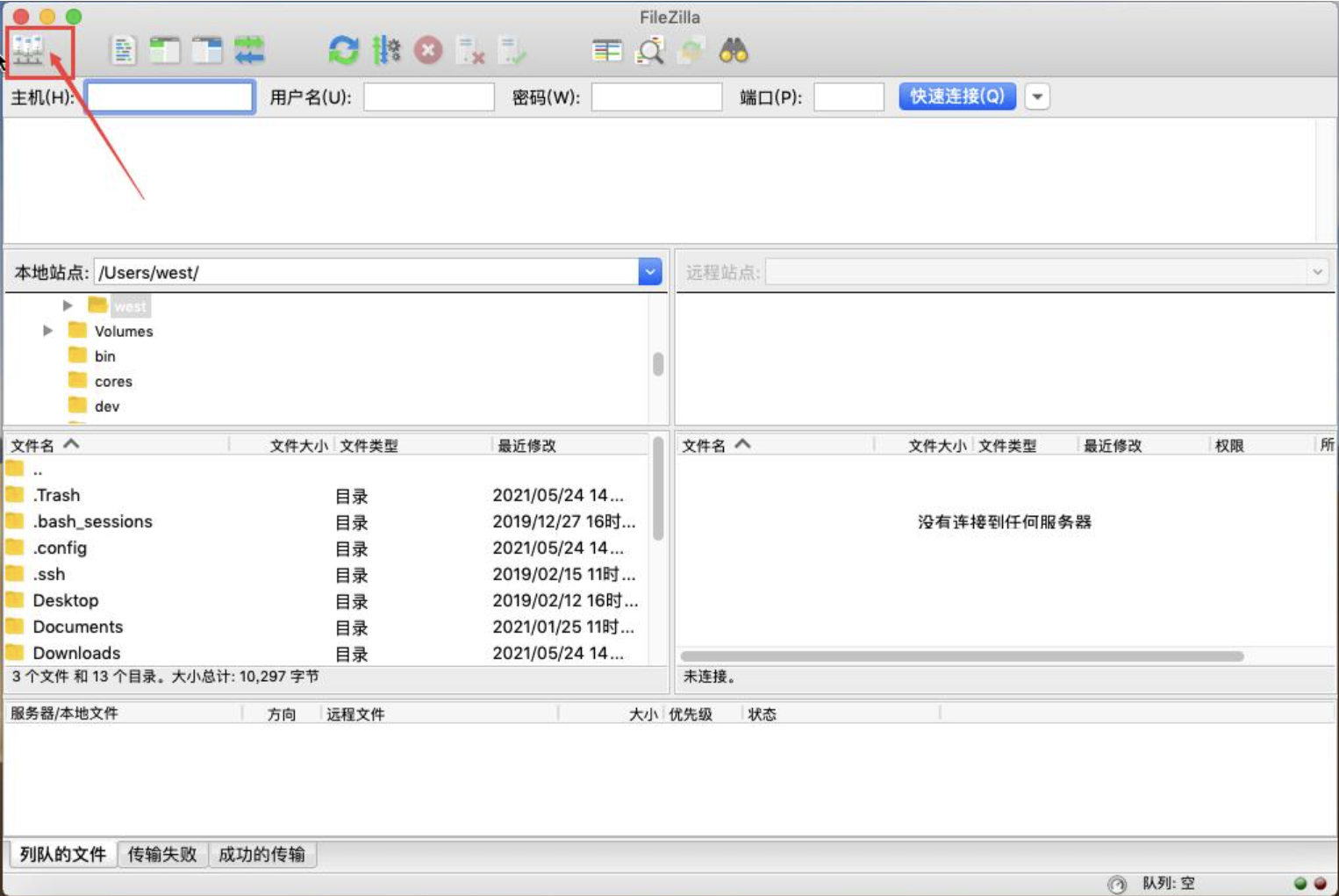Click the magnifier directory comparison icon

click(x=650, y=51)
